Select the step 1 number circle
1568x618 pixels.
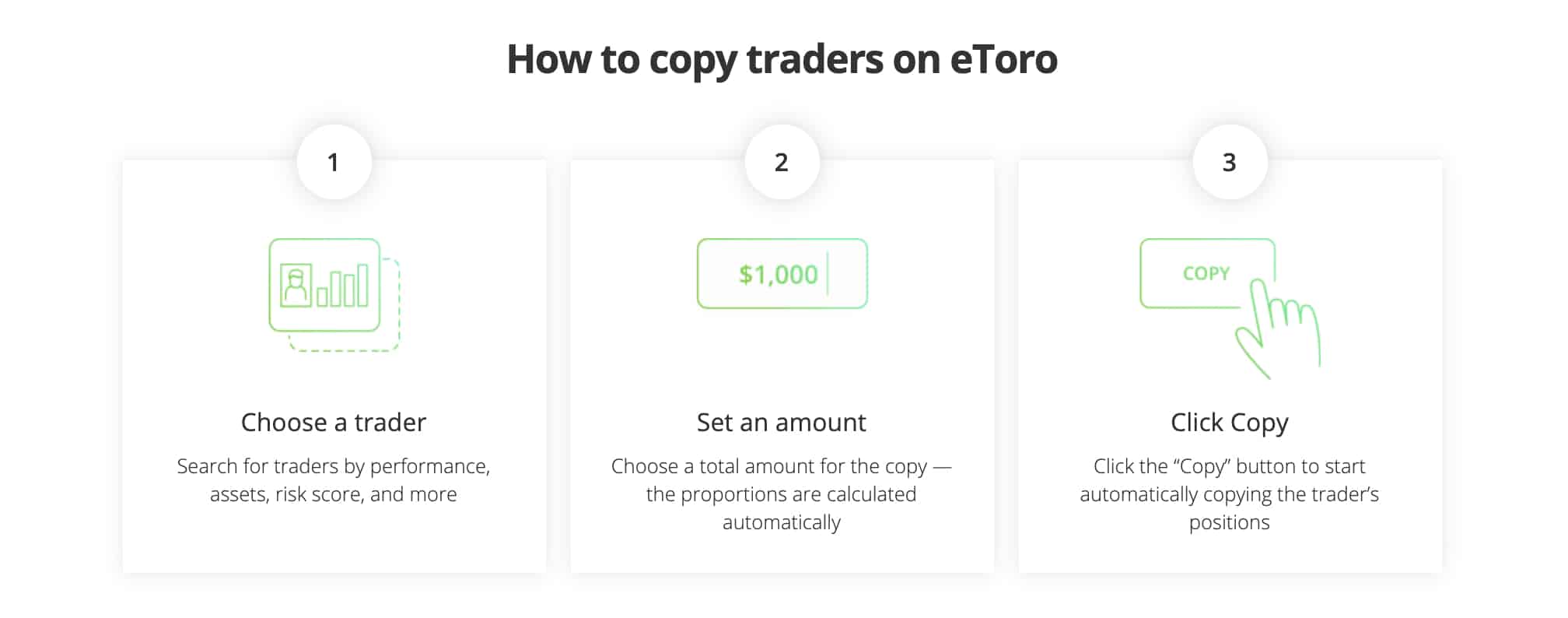(x=334, y=162)
